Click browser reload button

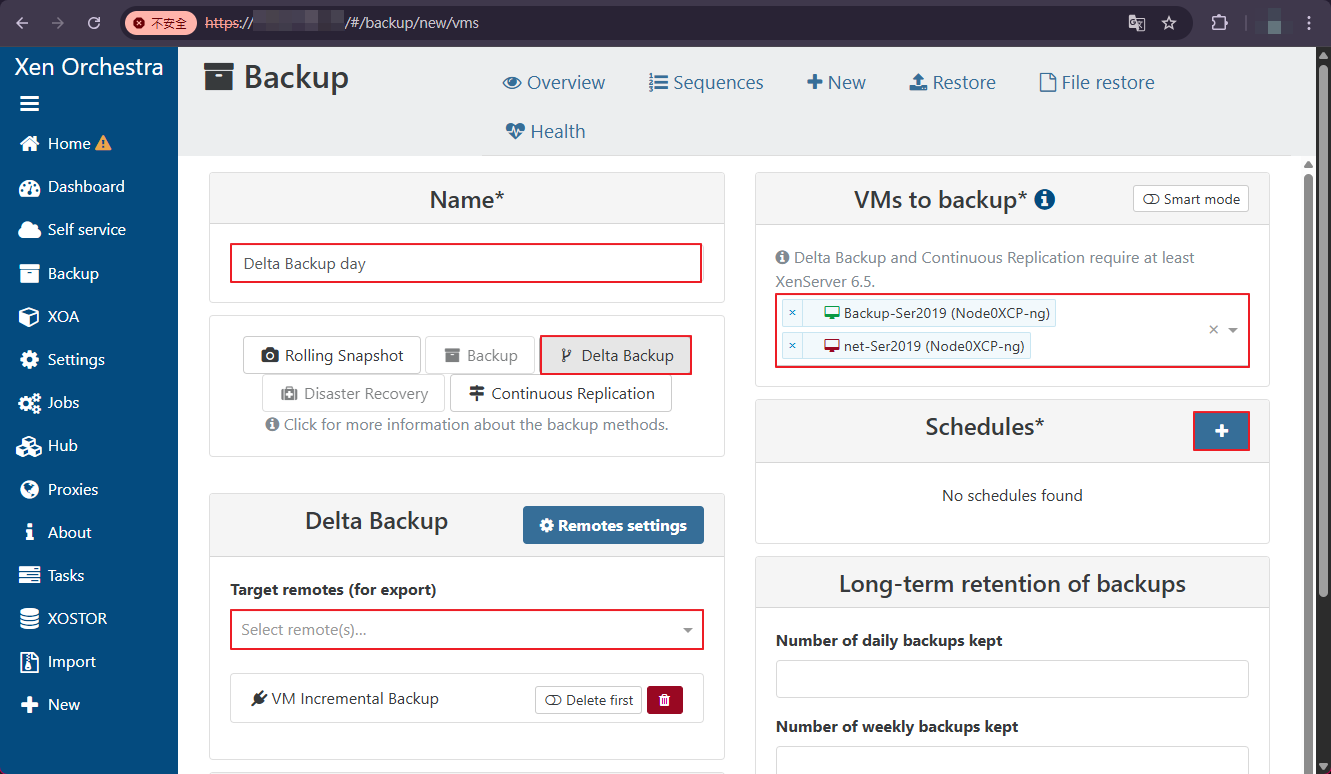click(x=94, y=22)
